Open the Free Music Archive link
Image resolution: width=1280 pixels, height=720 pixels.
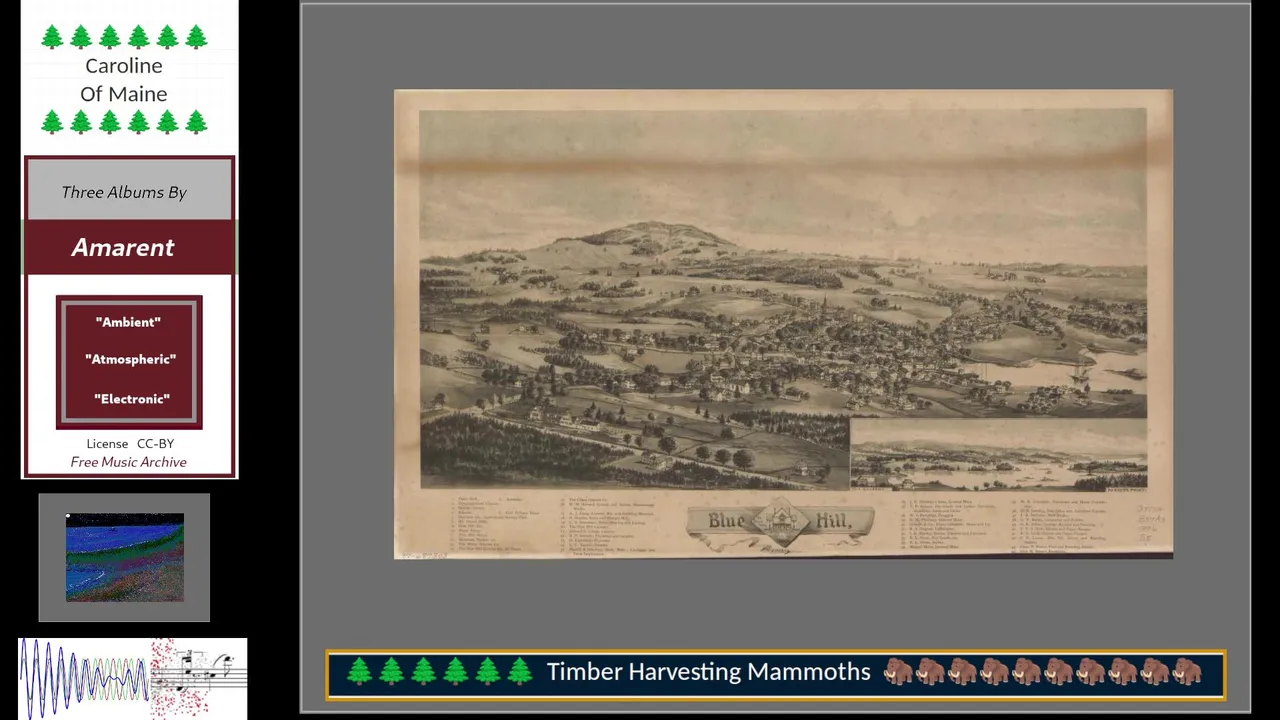click(128, 462)
